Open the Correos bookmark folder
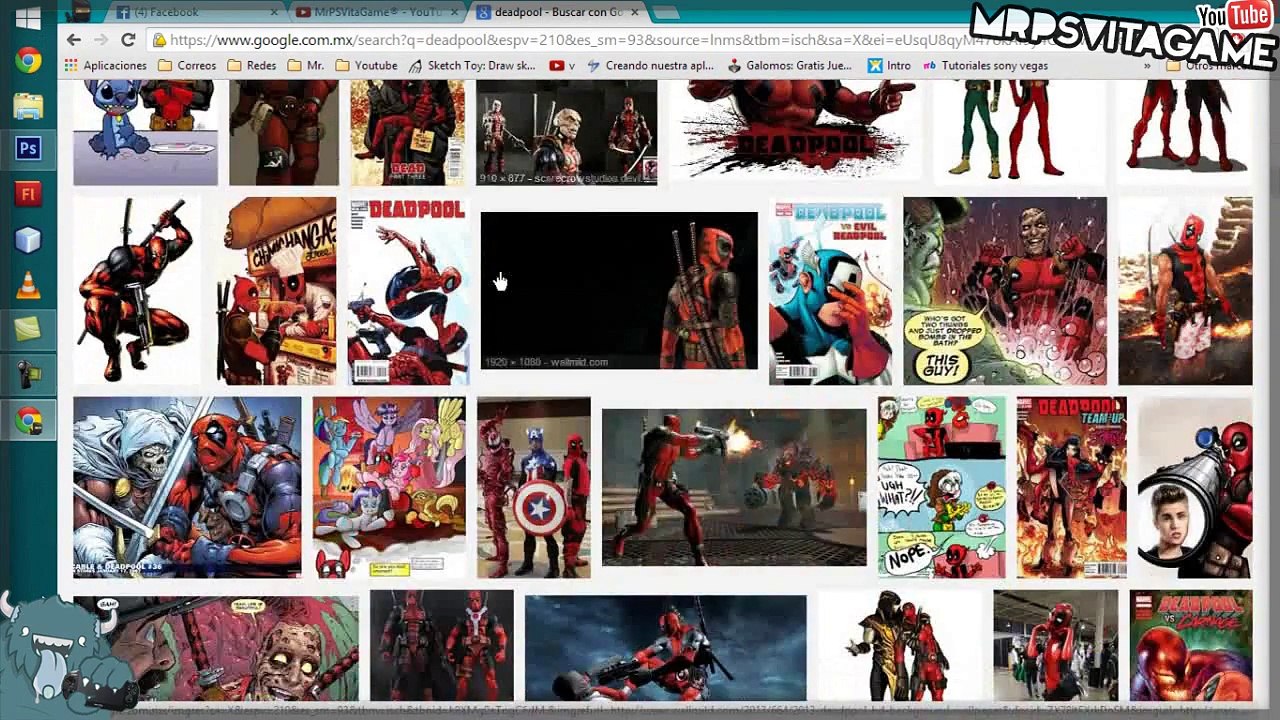Image resolution: width=1280 pixels, height=720 pixels. pyautogui.click(x=187, y=65)
